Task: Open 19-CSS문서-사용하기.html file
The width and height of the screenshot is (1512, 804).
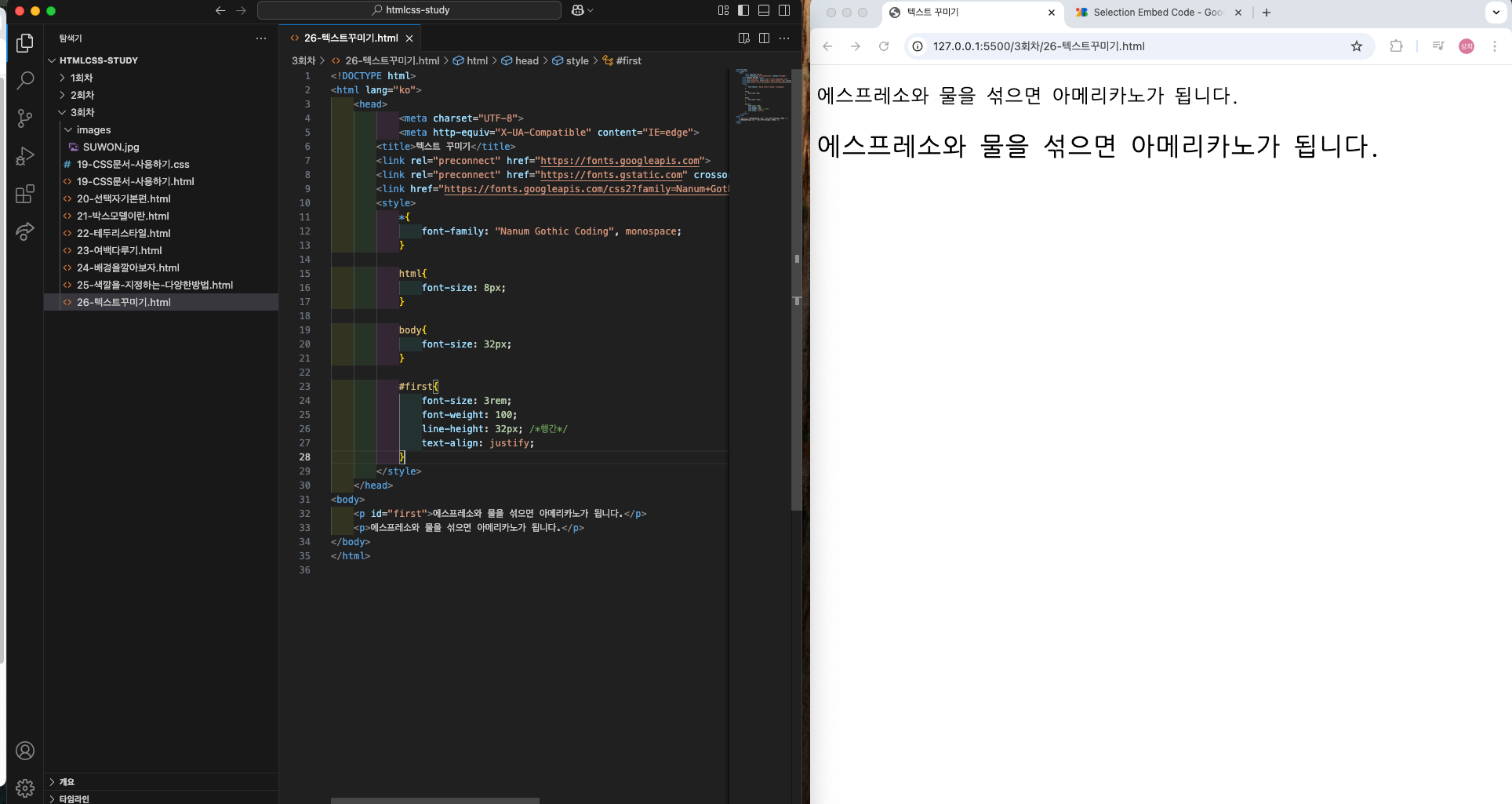Action: click(x=162, y=181)
